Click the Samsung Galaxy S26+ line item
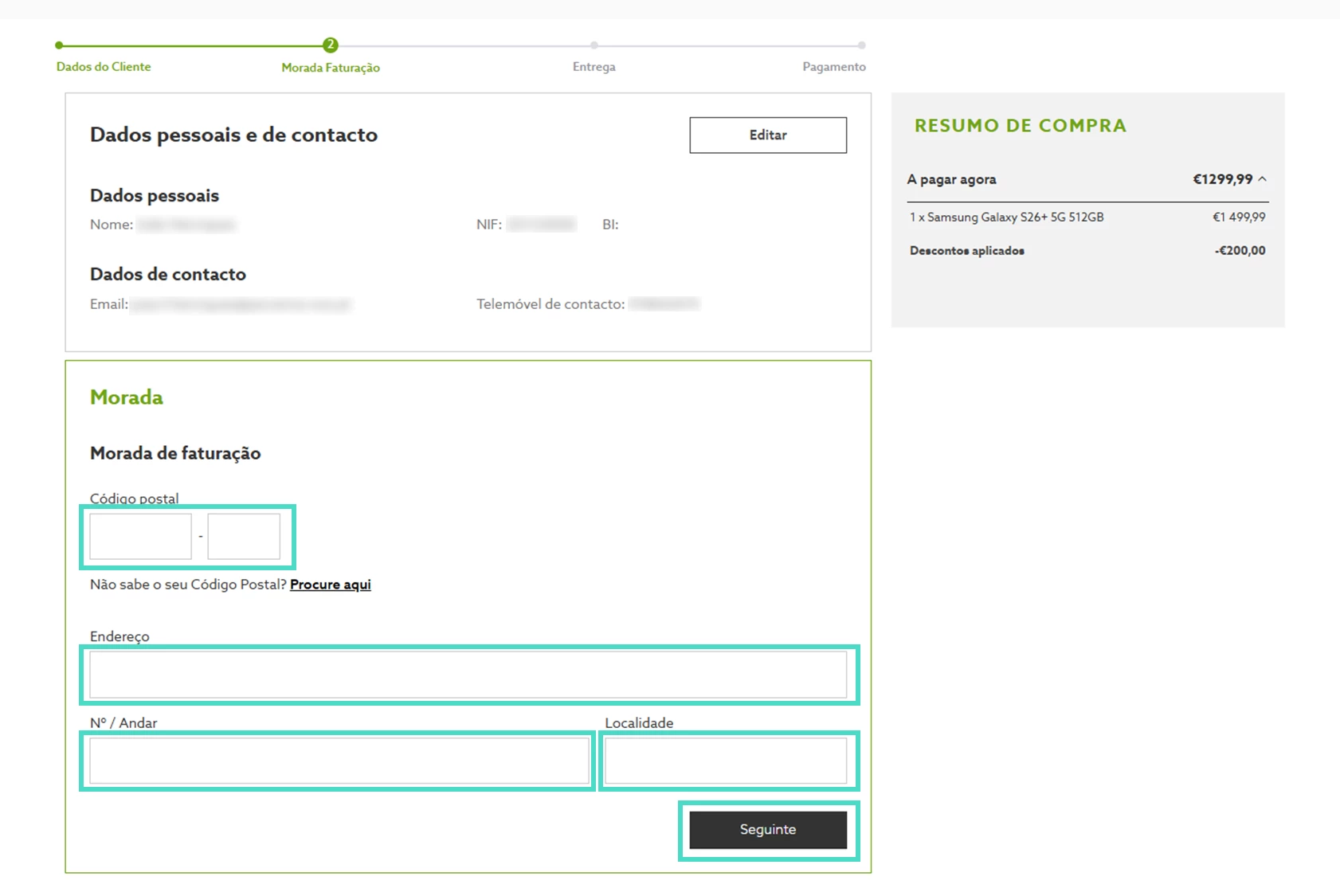 coord(1087,217)
